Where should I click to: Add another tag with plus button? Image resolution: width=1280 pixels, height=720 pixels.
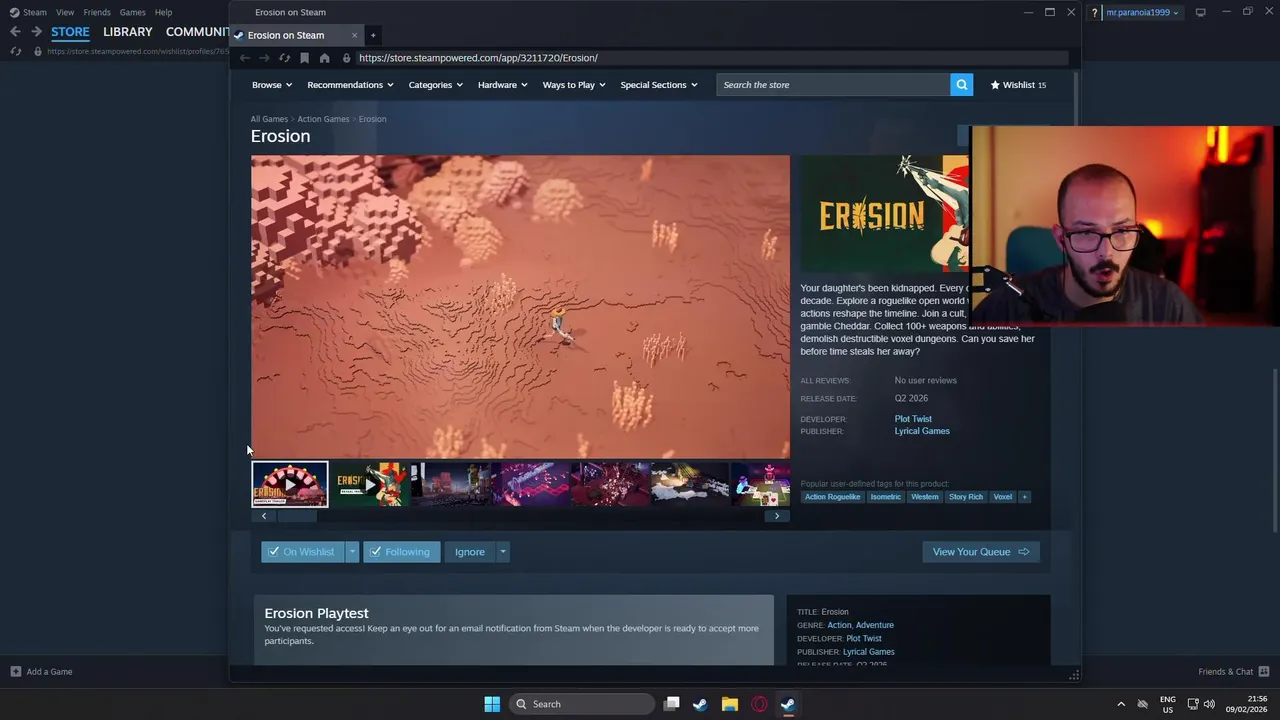1024,497
